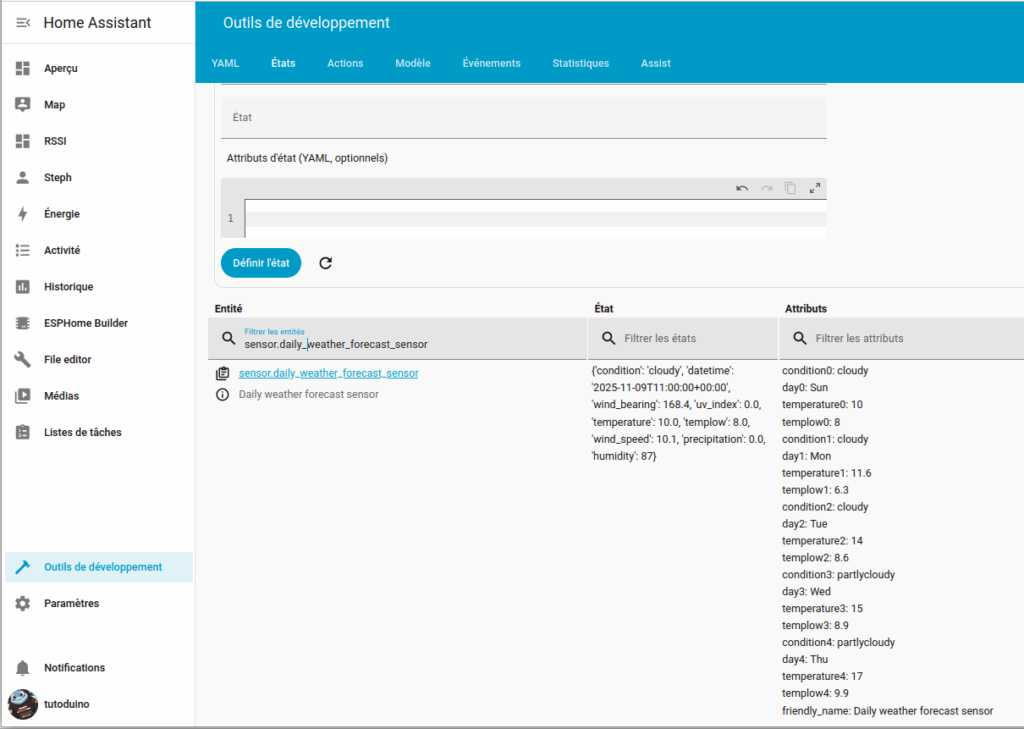Collapse the Home Assistant sidebar menu
This screenshot has width=1024, height=729.
tap(23, 22)
